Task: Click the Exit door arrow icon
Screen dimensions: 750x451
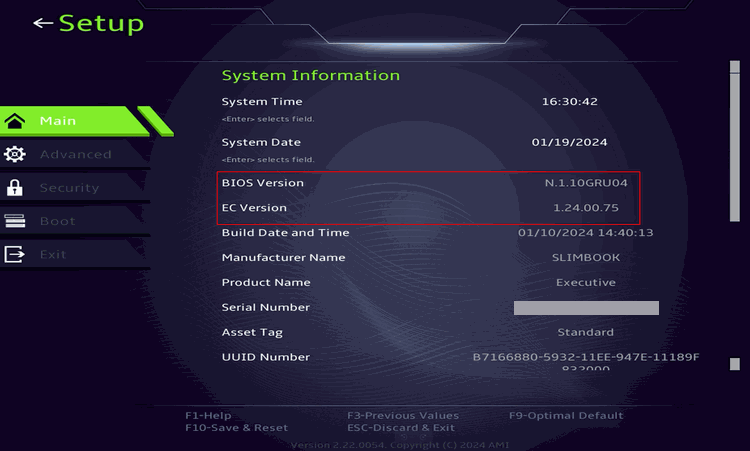Action: [x=15, y=254]
